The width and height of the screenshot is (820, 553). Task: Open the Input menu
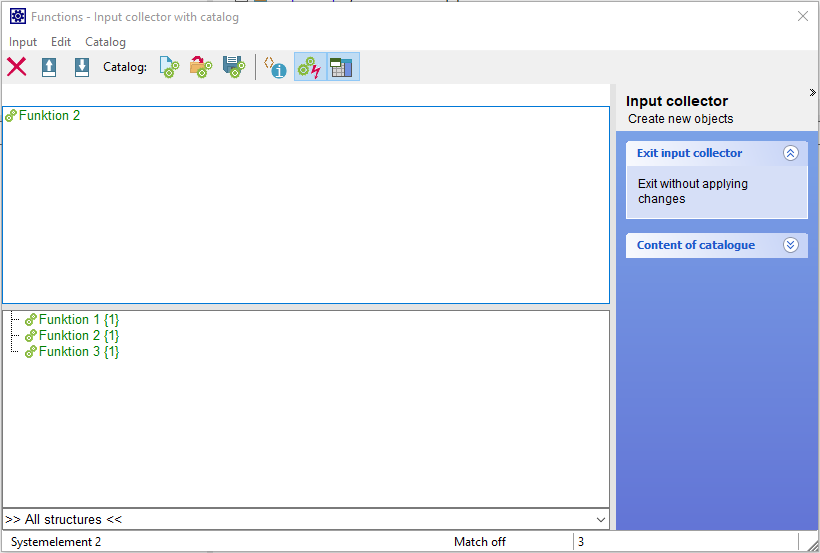pyautogui.click(x=23, y=42)
